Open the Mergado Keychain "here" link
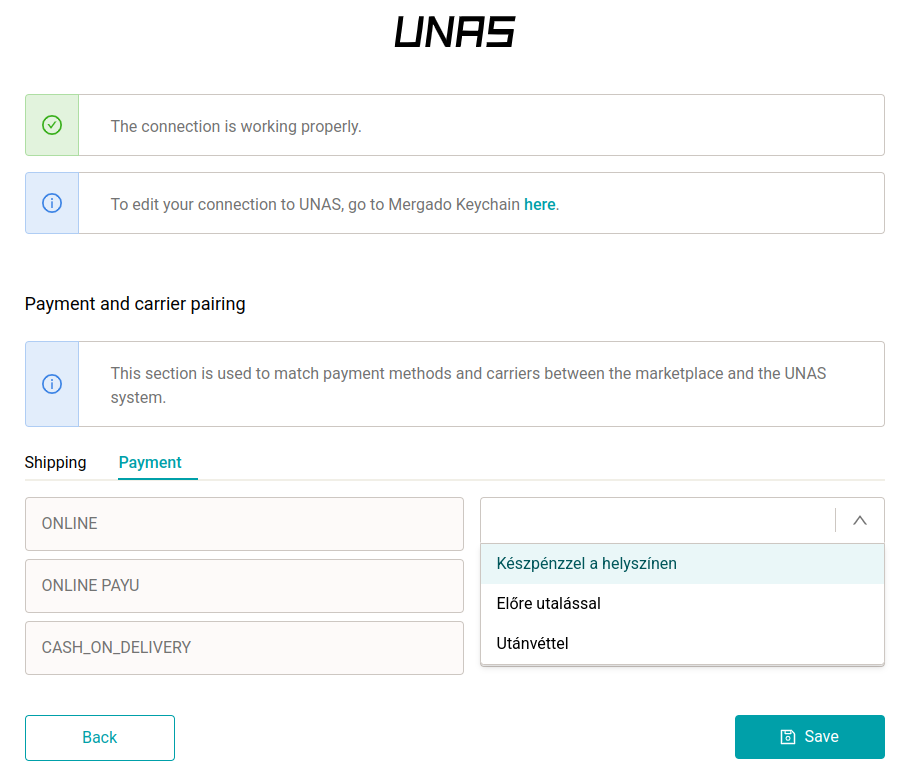Screen dimensions: 908x774 click(x=539, y=204)
